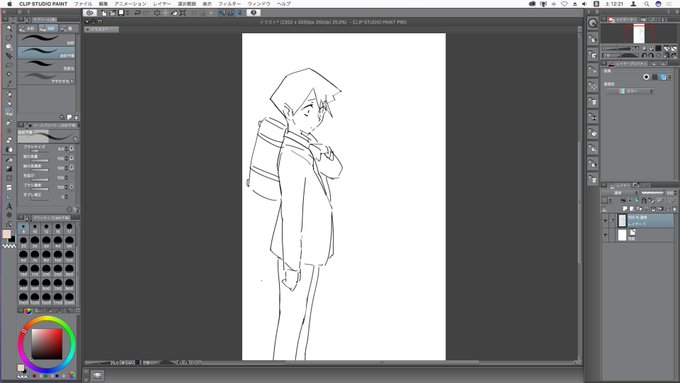Open the help question mark icon
680x383 pixels.
tap(254, 13)
